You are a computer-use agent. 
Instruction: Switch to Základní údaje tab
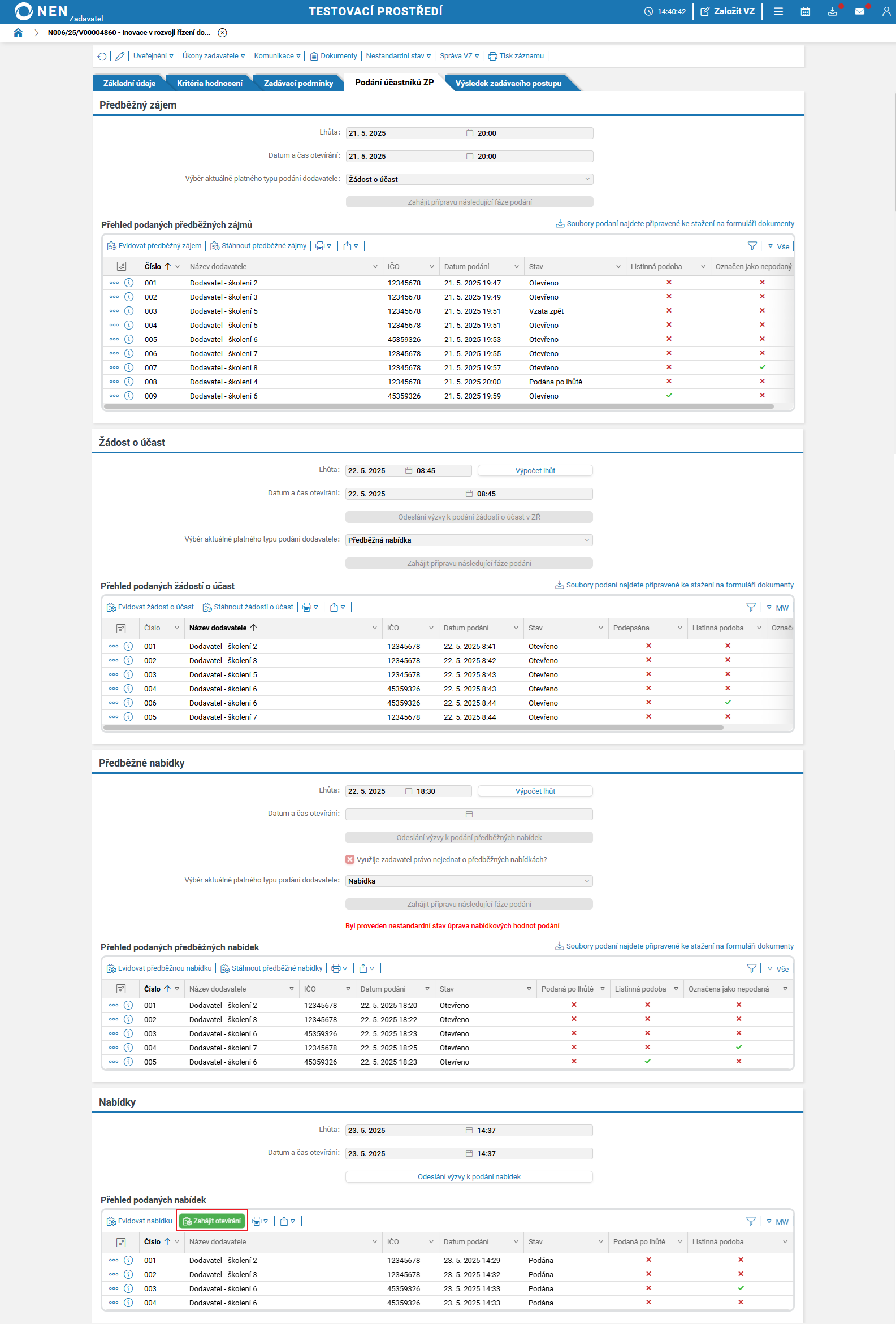(129, 83)
